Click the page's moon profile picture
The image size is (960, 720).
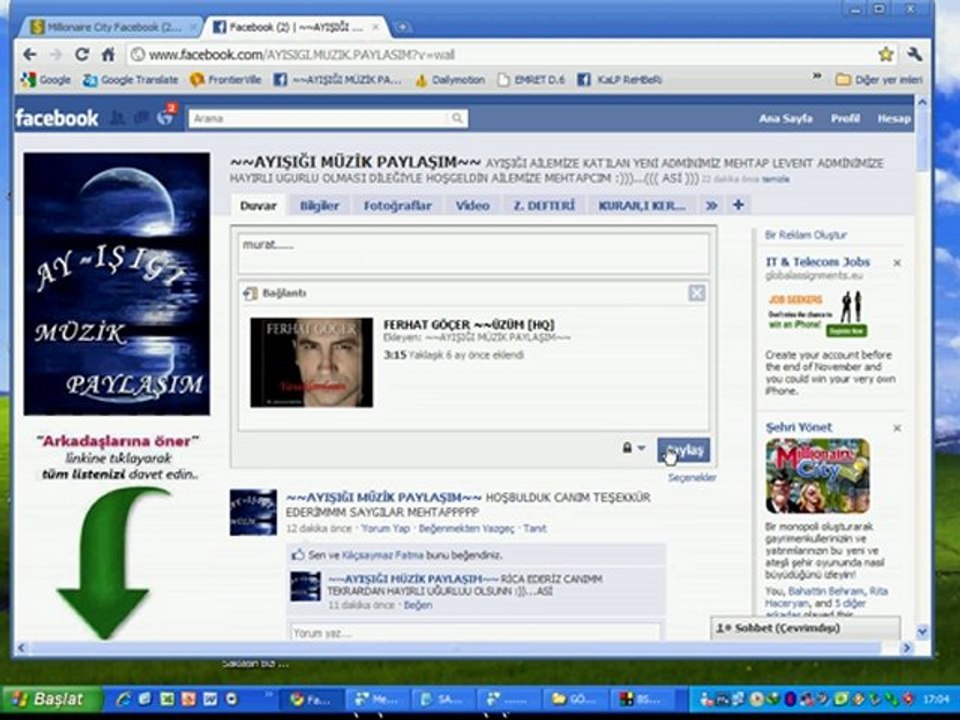pos(117,284)
